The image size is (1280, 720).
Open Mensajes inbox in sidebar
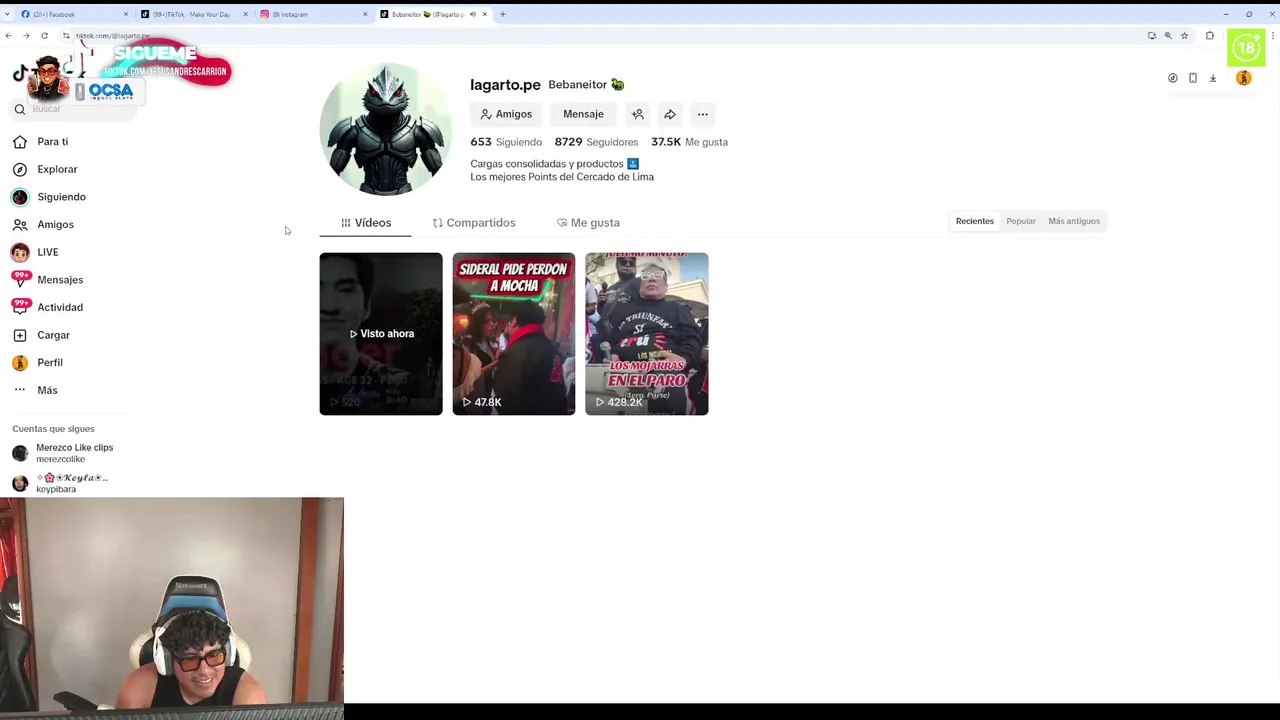coord(60,280)
